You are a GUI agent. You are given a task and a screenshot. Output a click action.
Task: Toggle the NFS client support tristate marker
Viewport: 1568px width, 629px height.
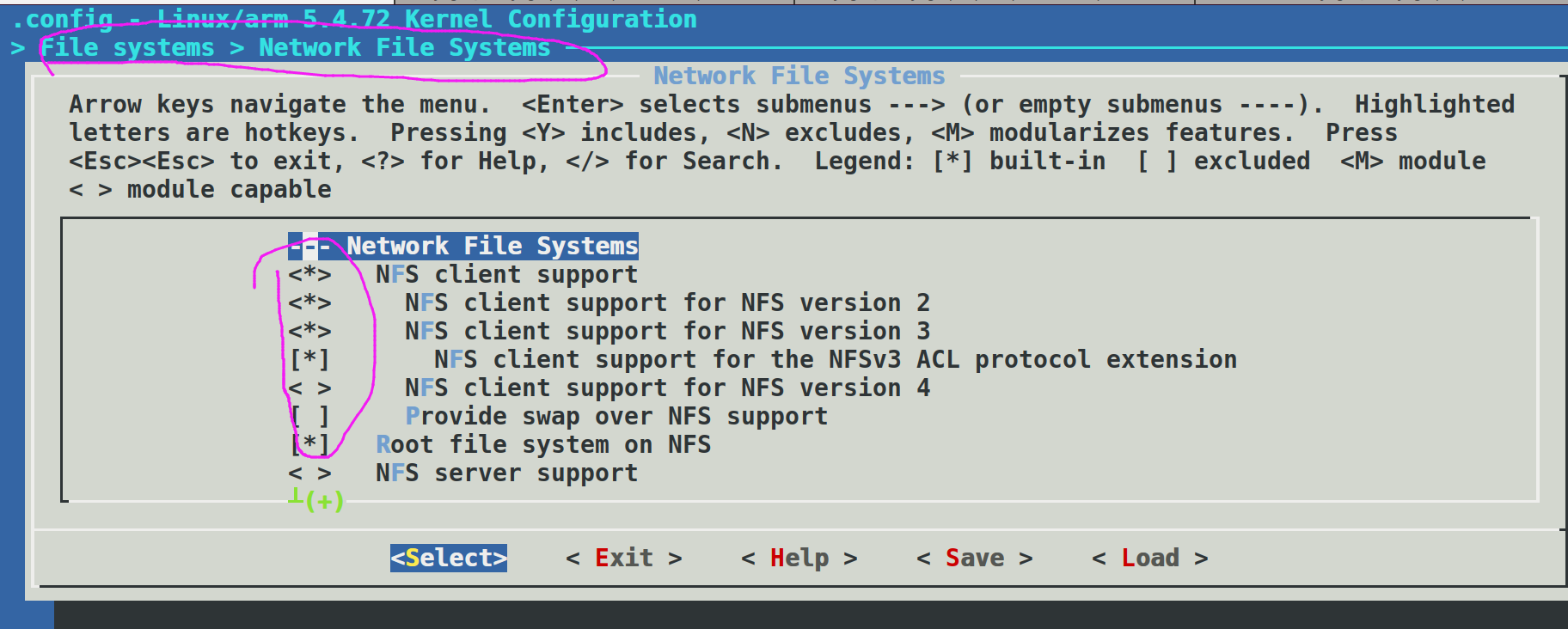[x=309, y=275]
